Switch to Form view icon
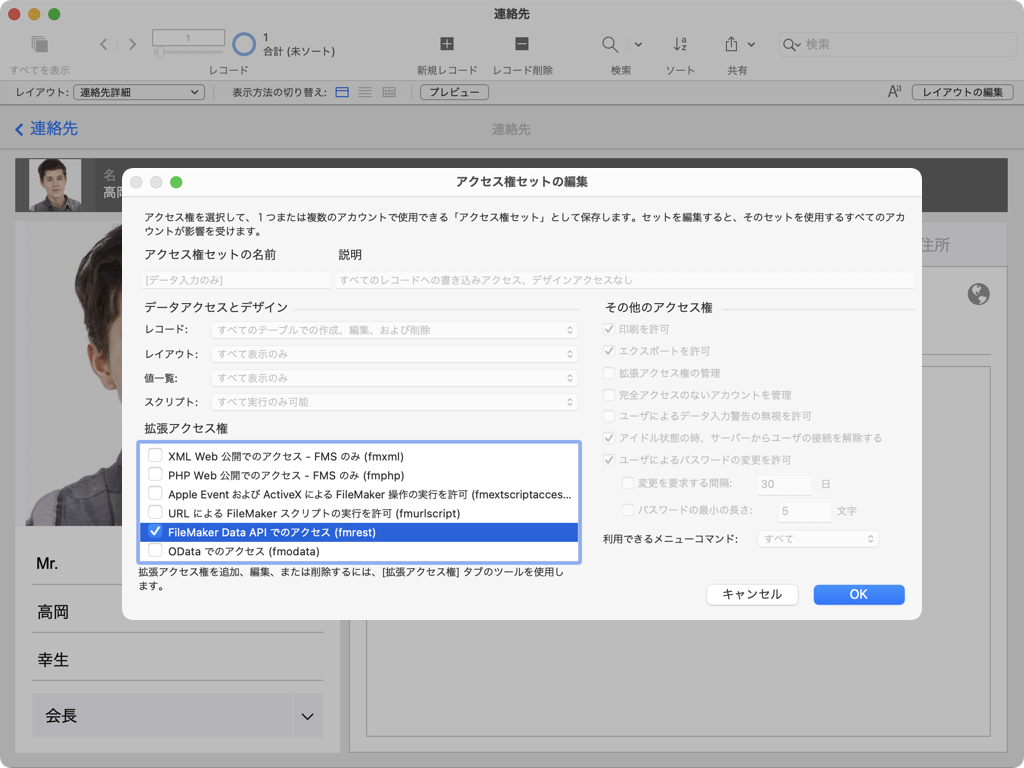Screen dimensions: 1024x768 click(x=342, y=92)
